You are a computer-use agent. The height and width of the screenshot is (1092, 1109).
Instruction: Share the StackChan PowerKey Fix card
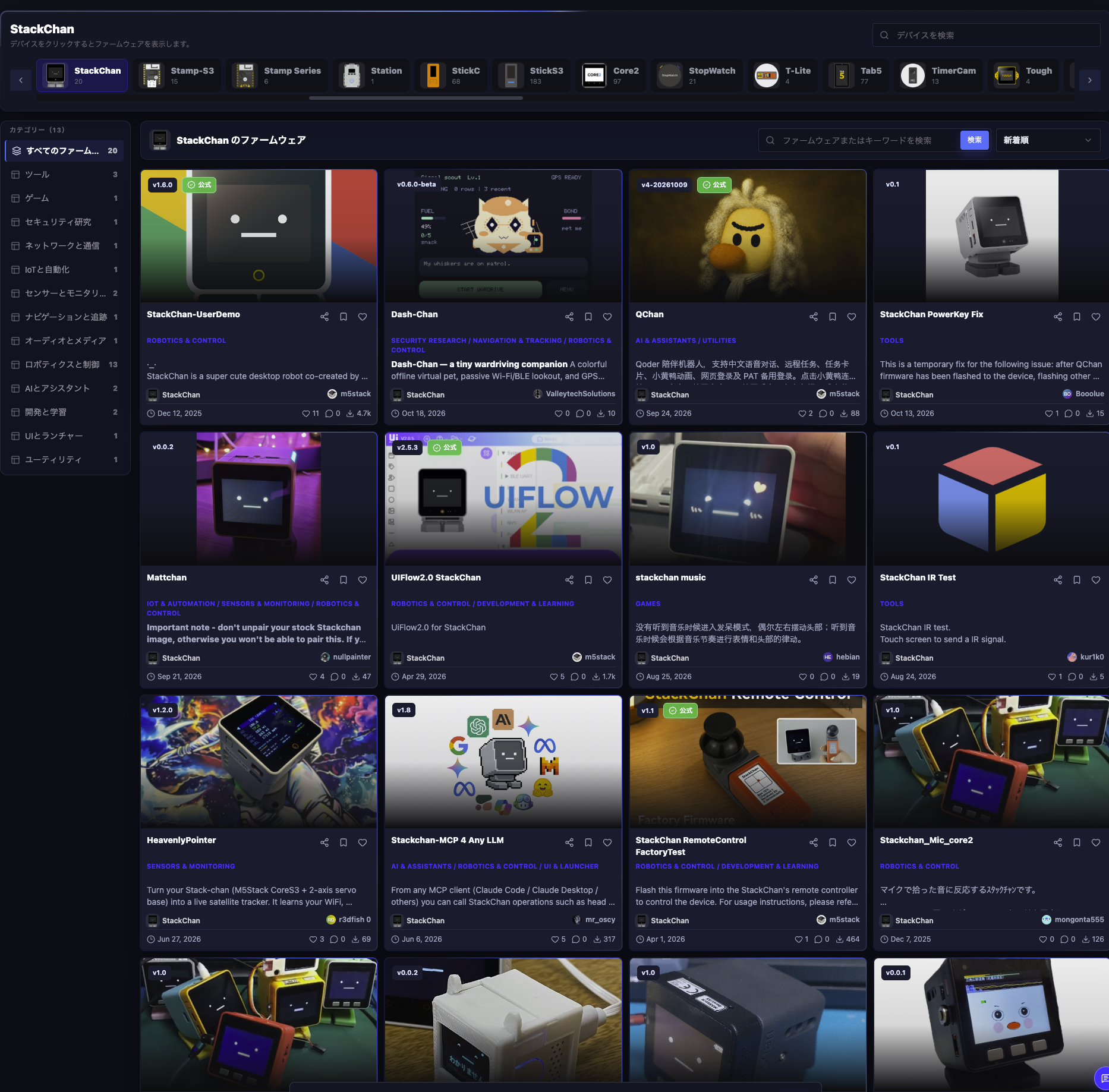pyautogui.click(x=1058, y=317)
